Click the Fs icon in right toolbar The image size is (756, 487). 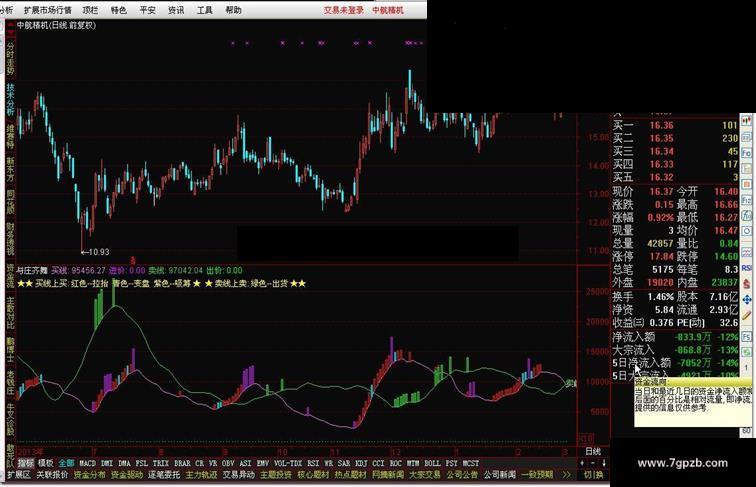pos(746,336)
